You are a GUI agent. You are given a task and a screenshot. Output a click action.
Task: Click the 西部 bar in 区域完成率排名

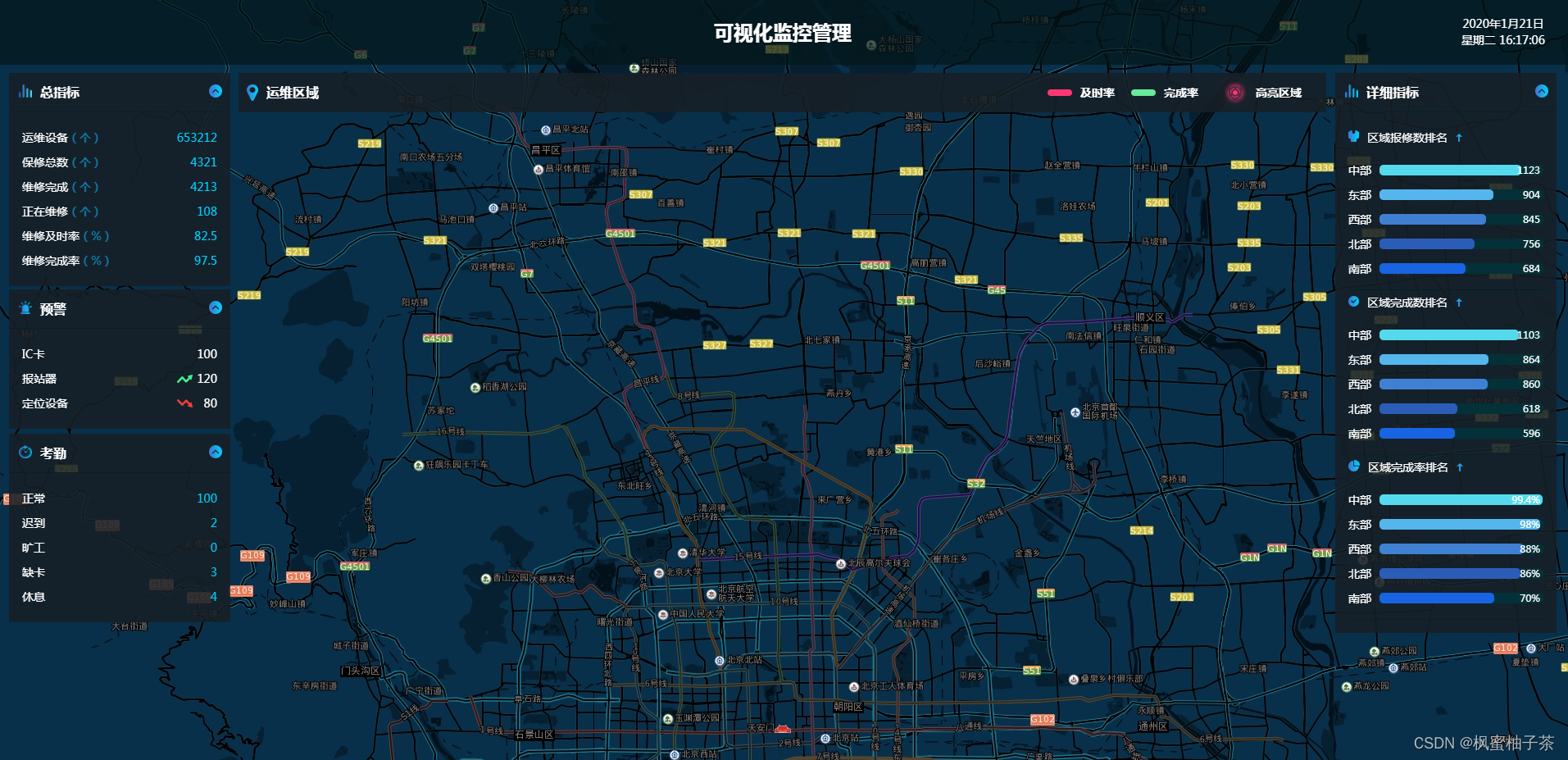1452,549
